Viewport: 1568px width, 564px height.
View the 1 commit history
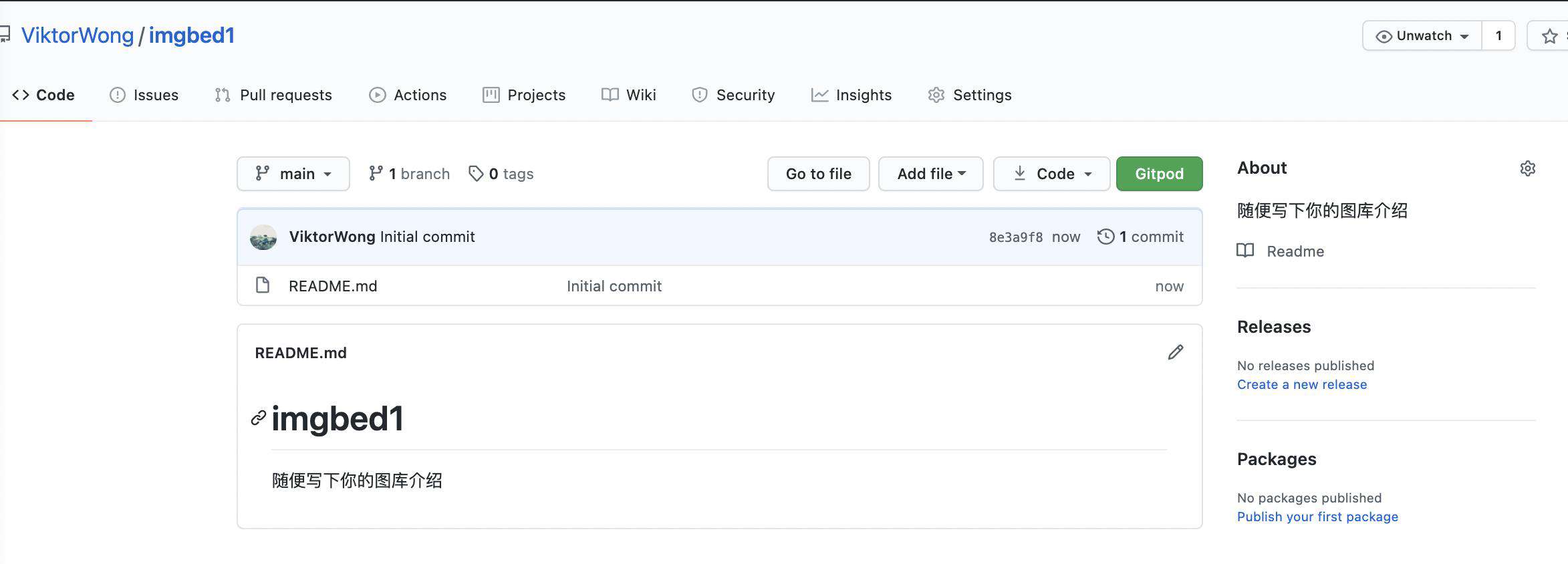point(1141,237)
